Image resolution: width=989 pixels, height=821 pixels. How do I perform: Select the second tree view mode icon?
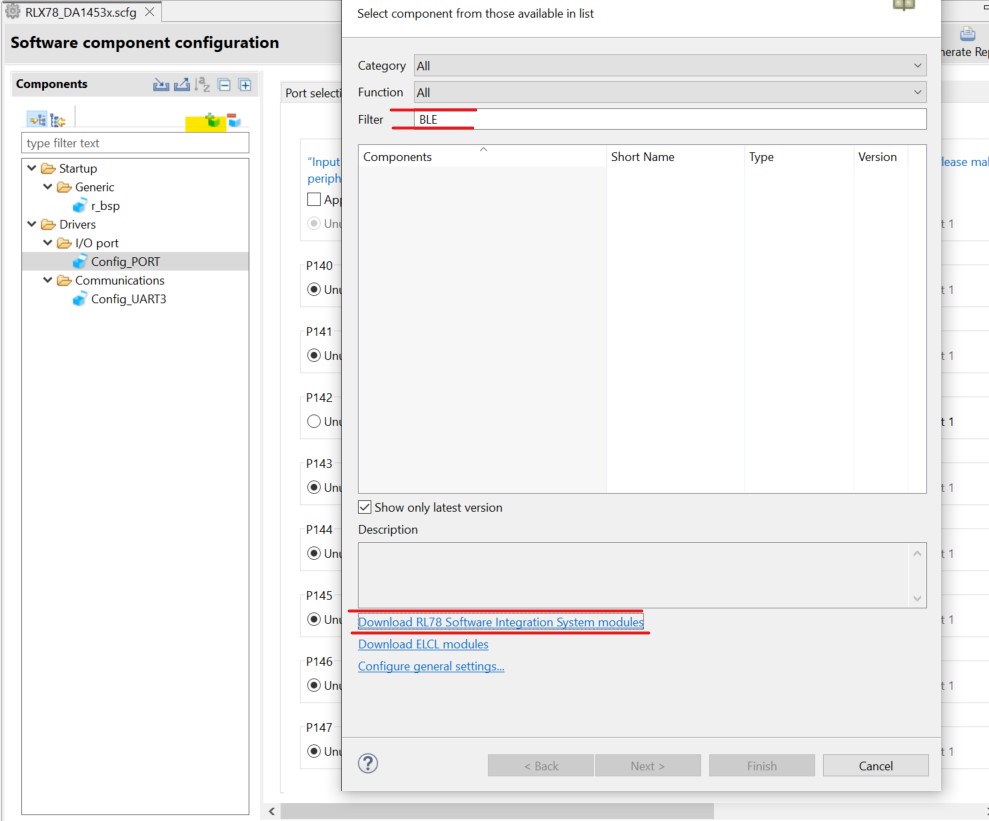pos(57,119)
